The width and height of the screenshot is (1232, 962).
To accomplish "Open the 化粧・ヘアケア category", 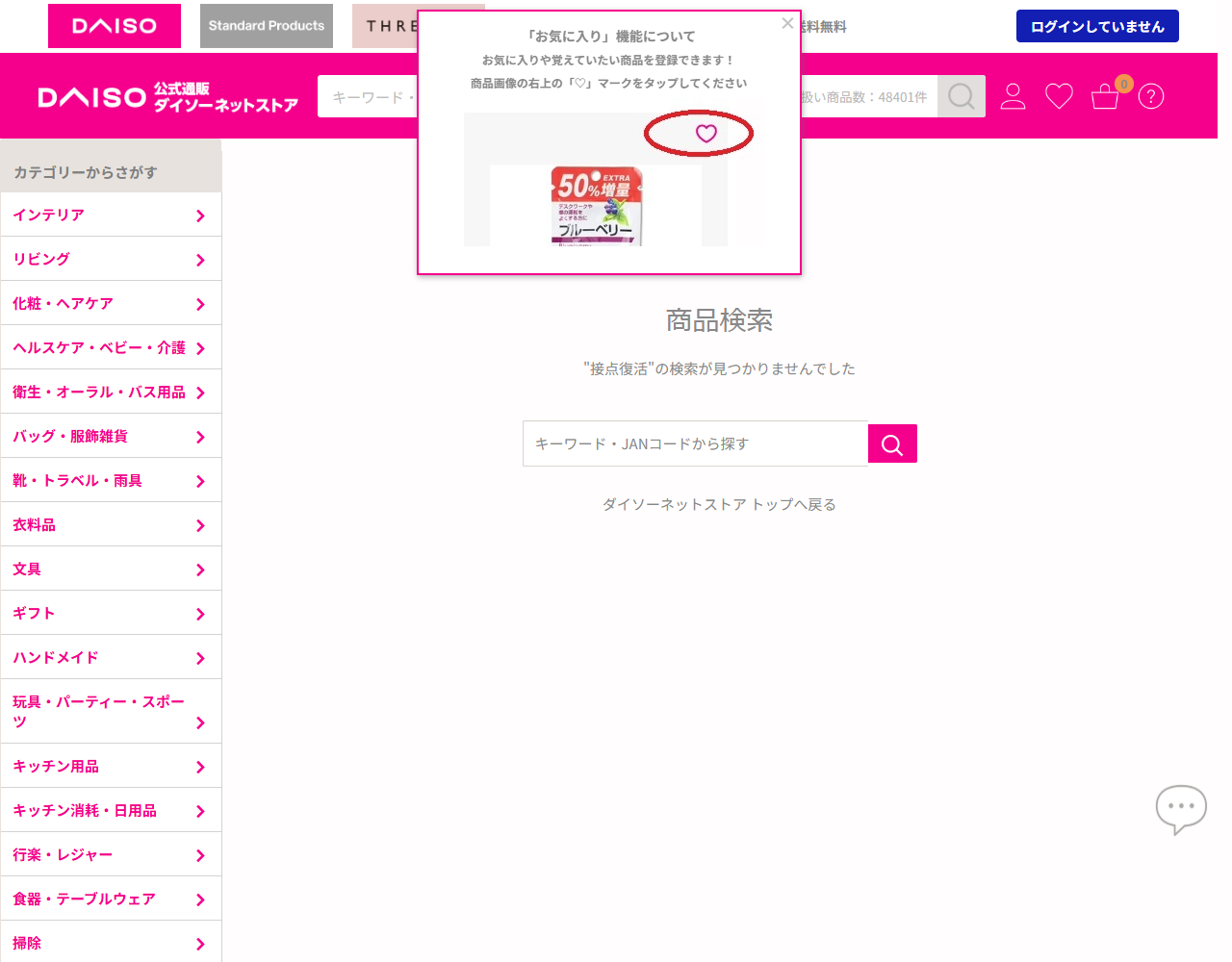I will (111, 303).
